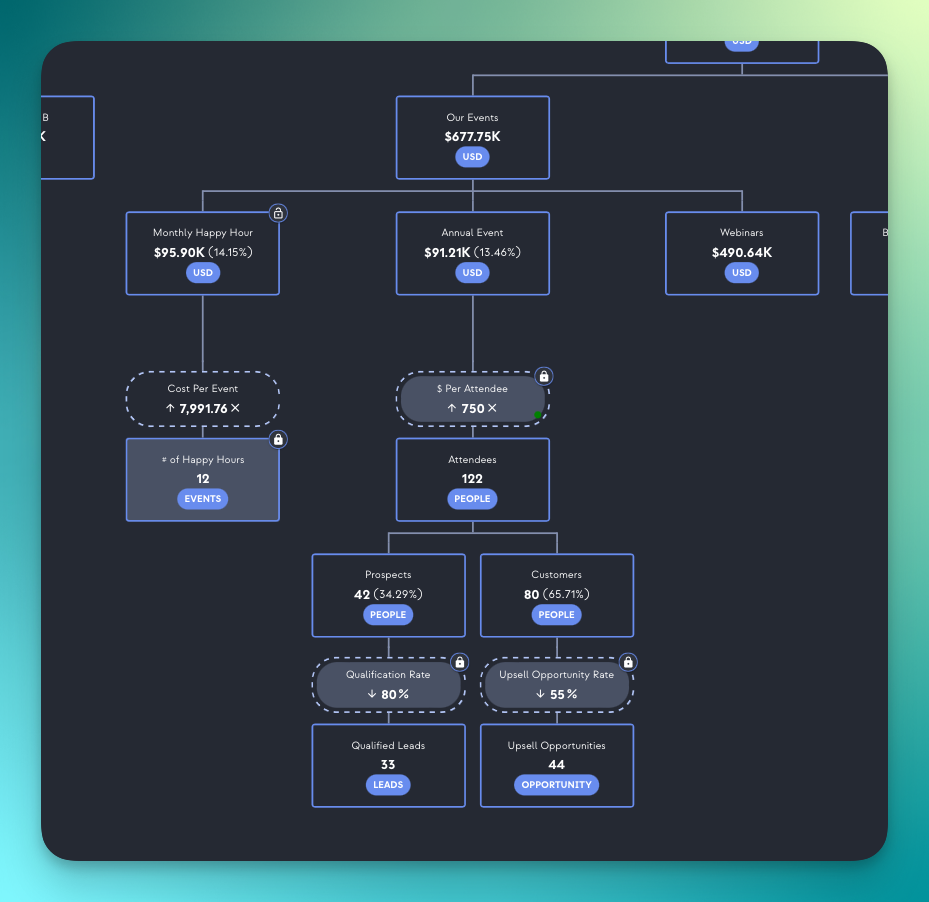Click the $490.64K value
The width and height of the screenshot is (929, 902).
point(742,252)
